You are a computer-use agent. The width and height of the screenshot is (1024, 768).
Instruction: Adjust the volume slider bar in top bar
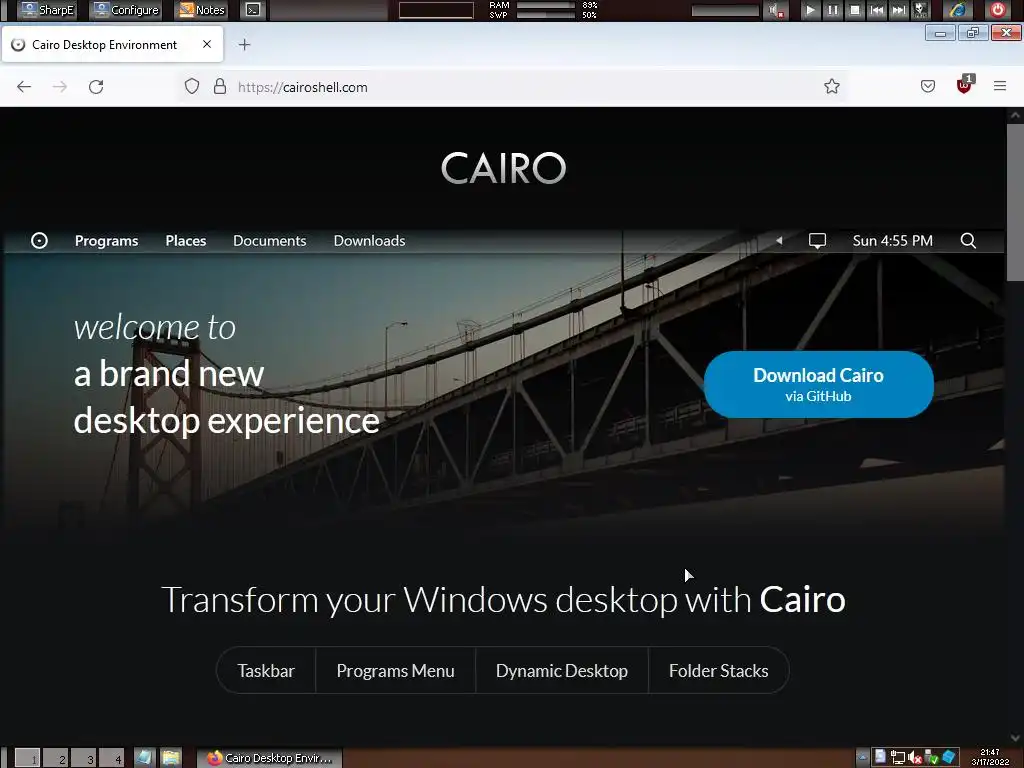(726, 10)
